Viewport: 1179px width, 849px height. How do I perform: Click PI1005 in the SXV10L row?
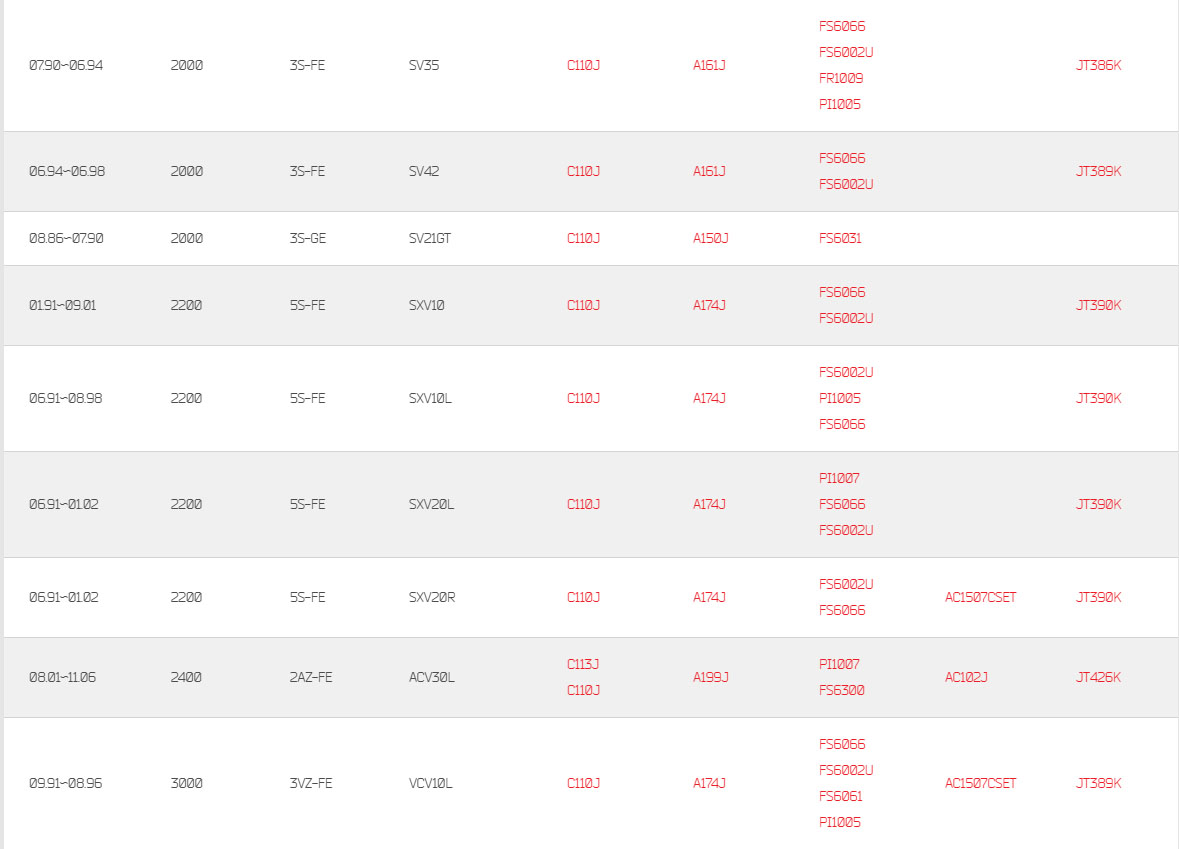[x=839, y=399]
